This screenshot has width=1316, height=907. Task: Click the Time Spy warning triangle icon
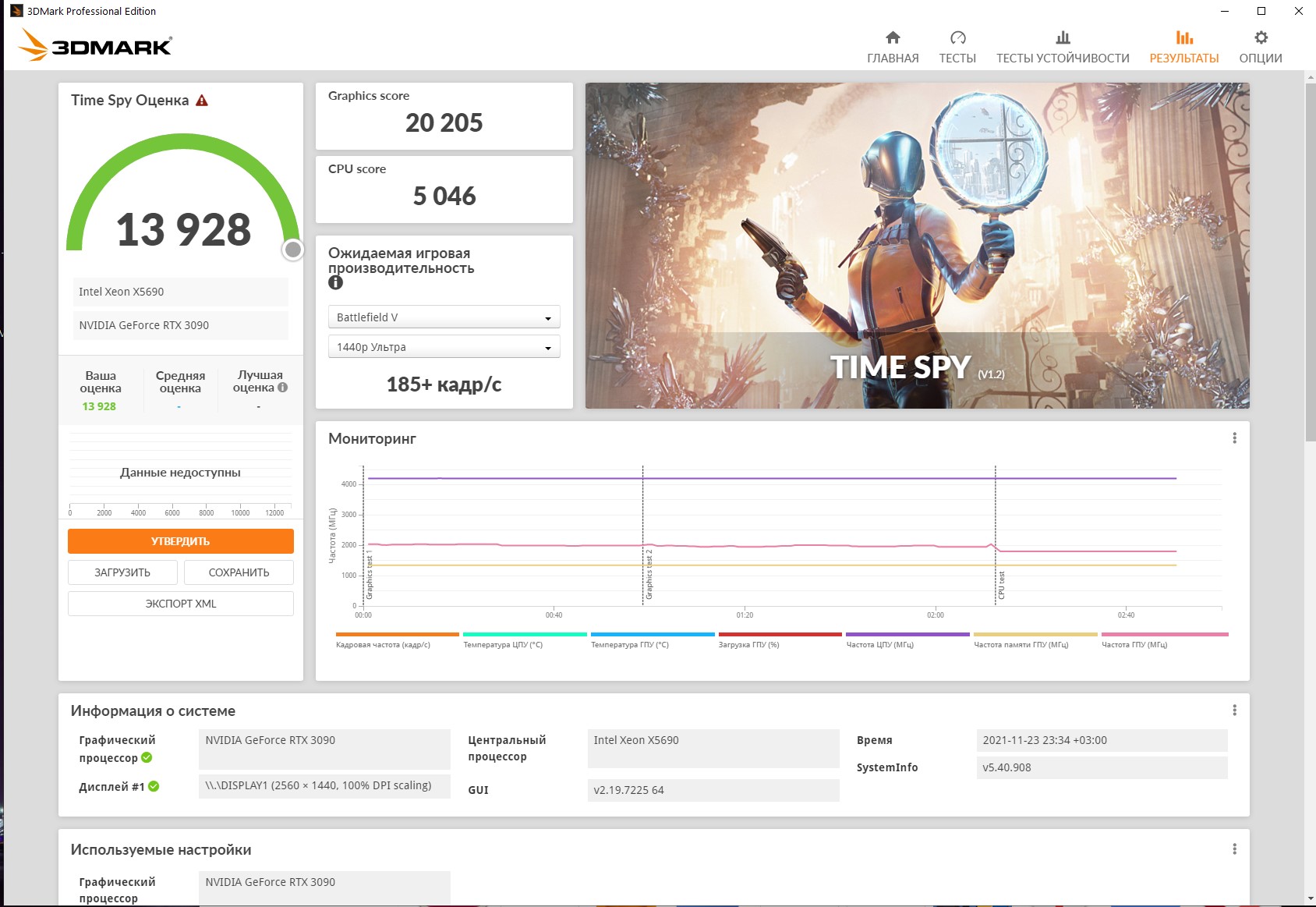click(202, 101)
